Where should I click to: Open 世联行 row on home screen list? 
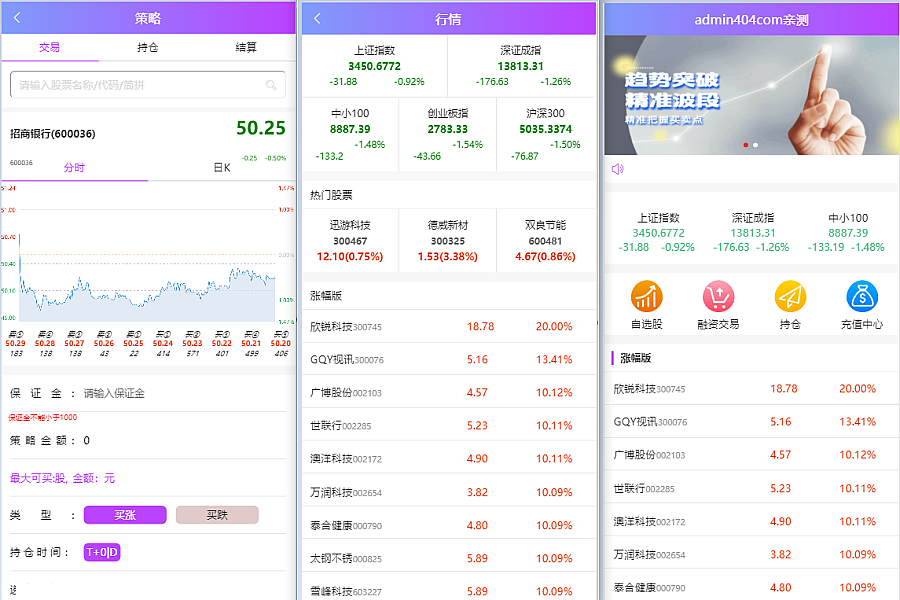click(x=751, y=488)
